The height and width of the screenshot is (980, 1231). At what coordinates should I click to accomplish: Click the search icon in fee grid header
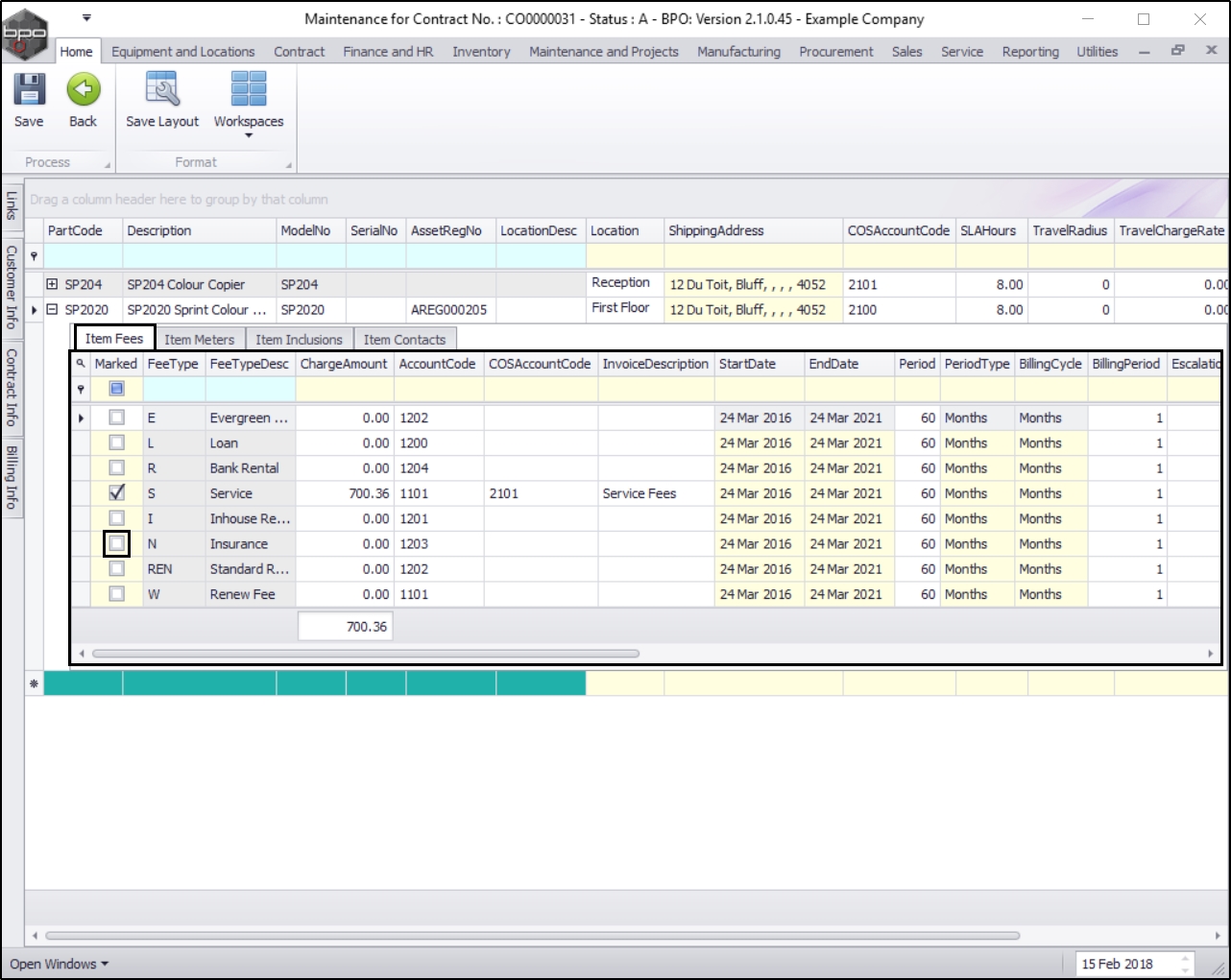click(81, 364)
